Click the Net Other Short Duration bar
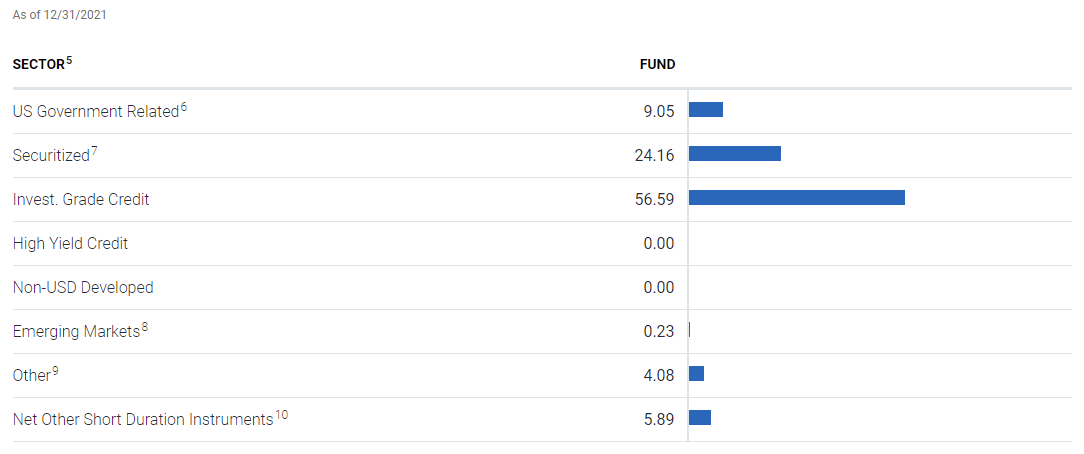This screenshot has width=1084, height=454. point(699,418)
